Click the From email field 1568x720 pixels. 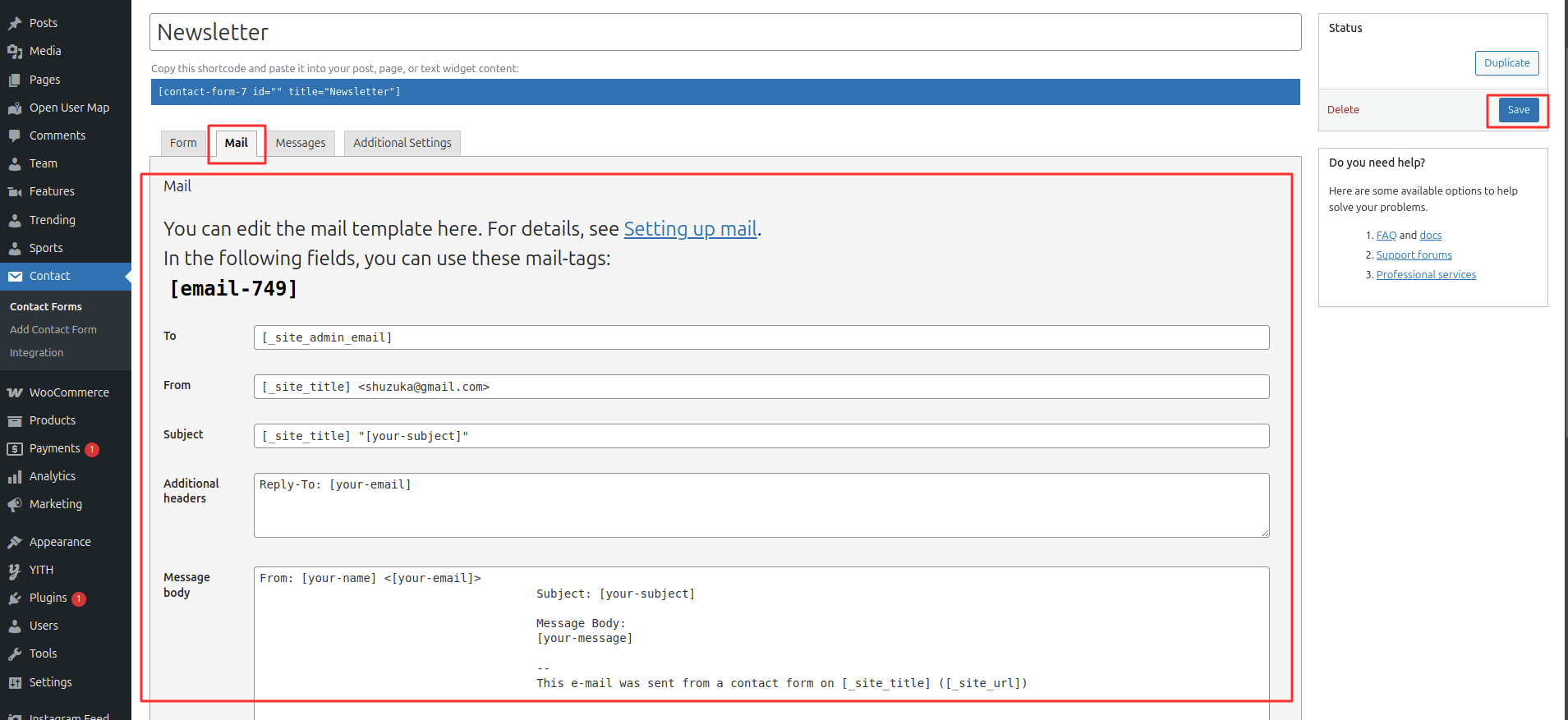click(x=761, y=387)
